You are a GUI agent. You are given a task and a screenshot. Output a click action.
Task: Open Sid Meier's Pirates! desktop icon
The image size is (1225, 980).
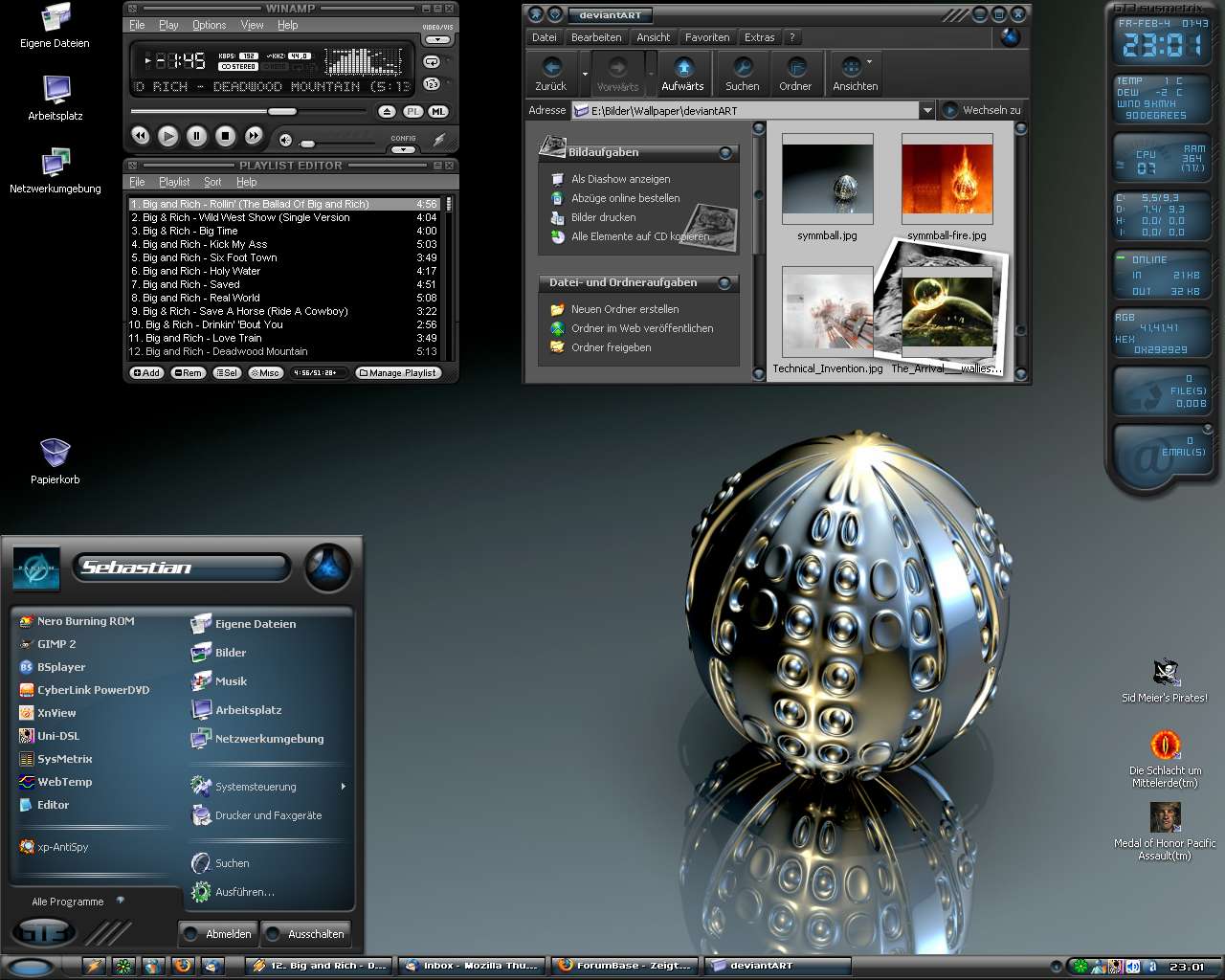(1165, 680)
